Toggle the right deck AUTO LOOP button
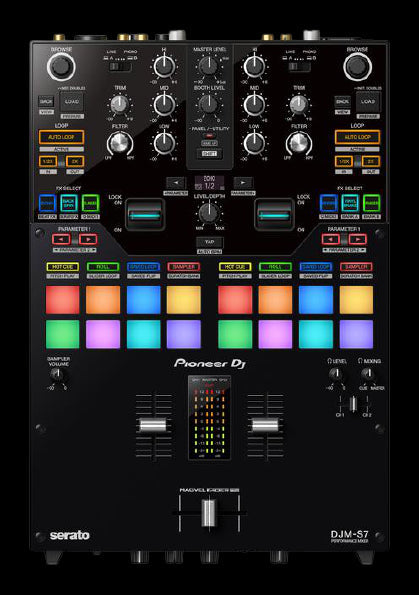419x595 pixels. tap(358, 137)
